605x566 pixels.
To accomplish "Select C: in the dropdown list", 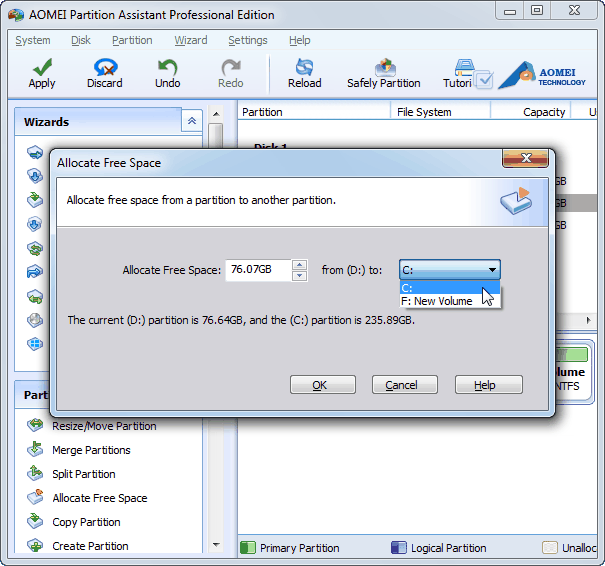I will click(450, 288).
